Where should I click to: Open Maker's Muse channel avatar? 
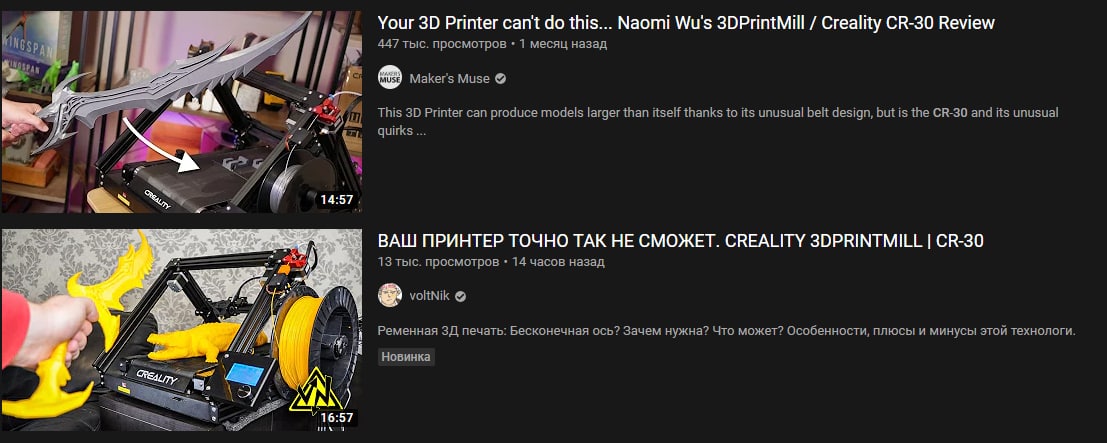click(x=390, y=78)
